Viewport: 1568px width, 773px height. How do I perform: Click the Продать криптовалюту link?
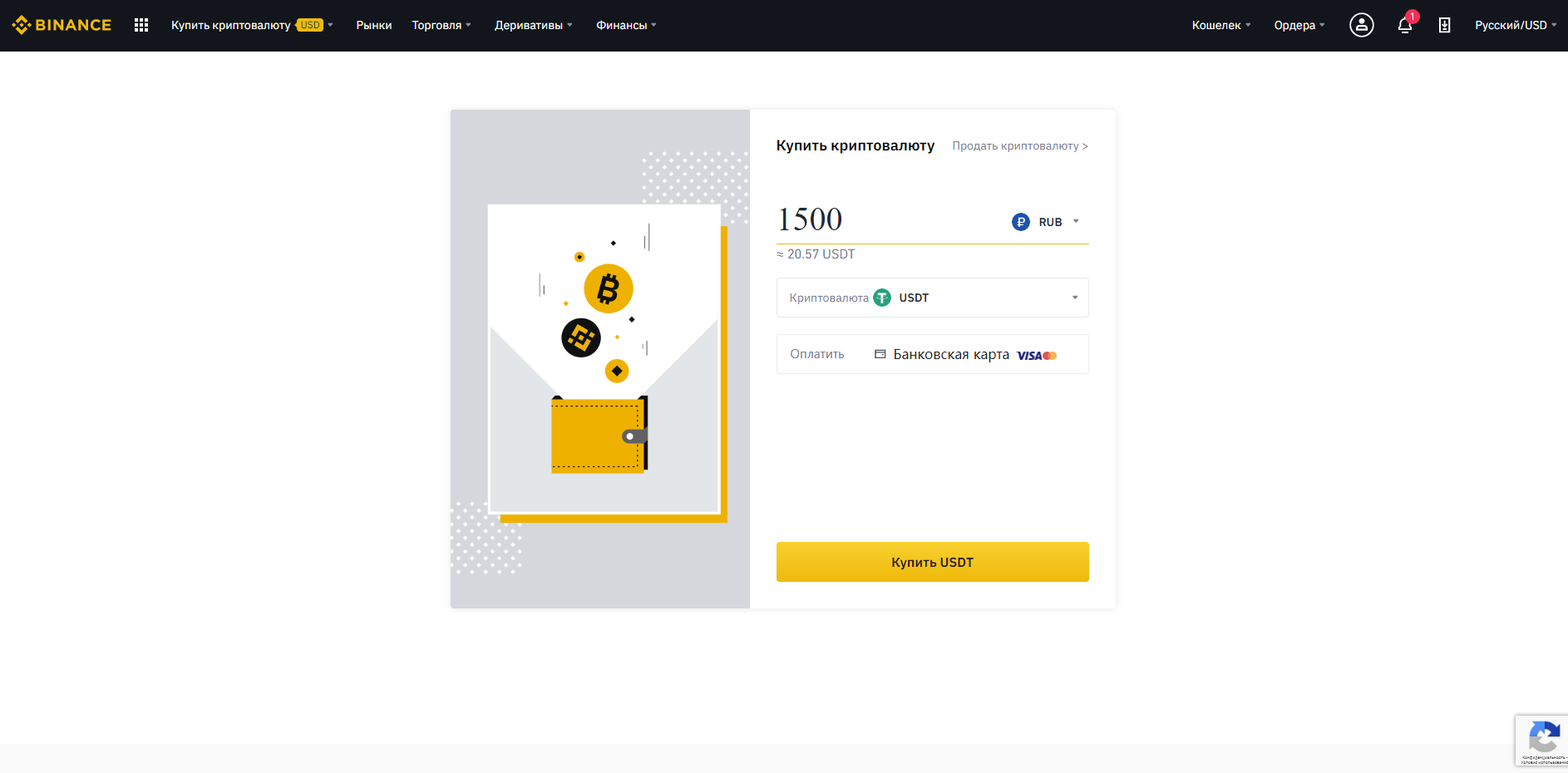pos(1020,145)
